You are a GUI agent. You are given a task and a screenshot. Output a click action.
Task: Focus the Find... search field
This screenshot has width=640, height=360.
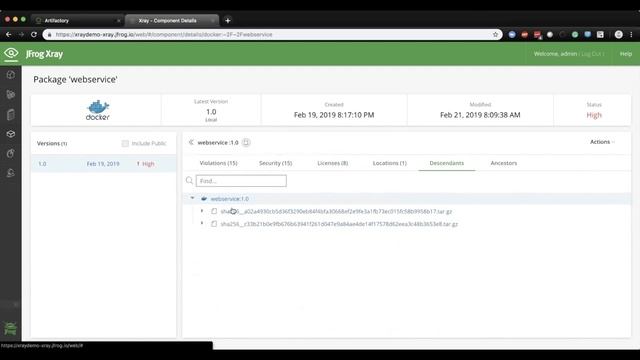coord(241,181)
